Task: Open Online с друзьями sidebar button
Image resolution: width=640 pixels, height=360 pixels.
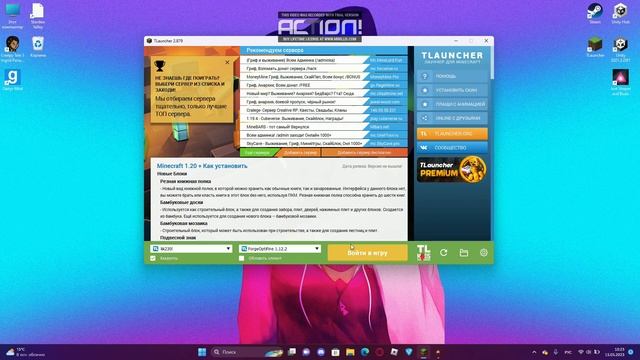Action: [452, 118]
